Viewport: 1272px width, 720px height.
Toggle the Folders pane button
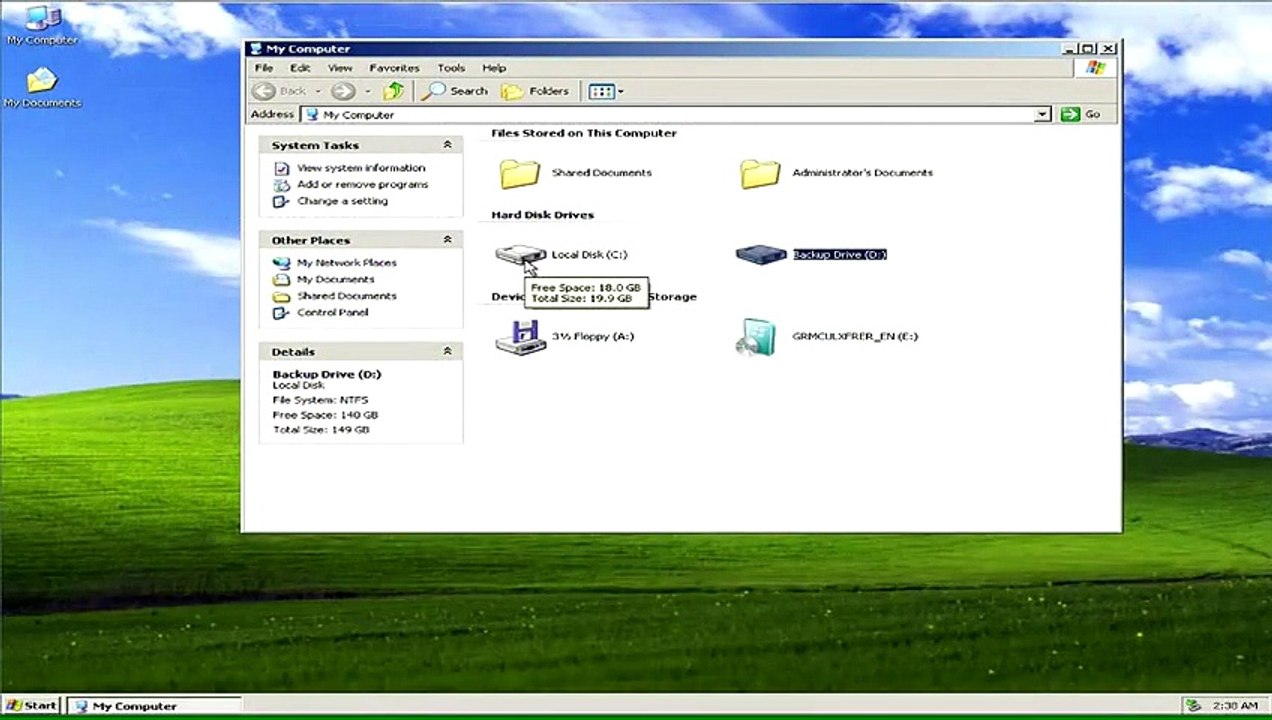coord(536,91)
